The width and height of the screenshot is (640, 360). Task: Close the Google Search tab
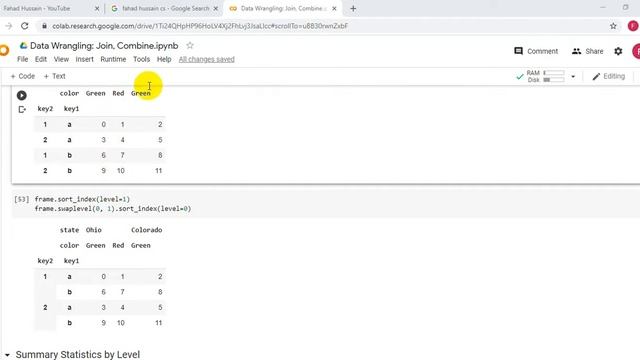pos(216,8)
